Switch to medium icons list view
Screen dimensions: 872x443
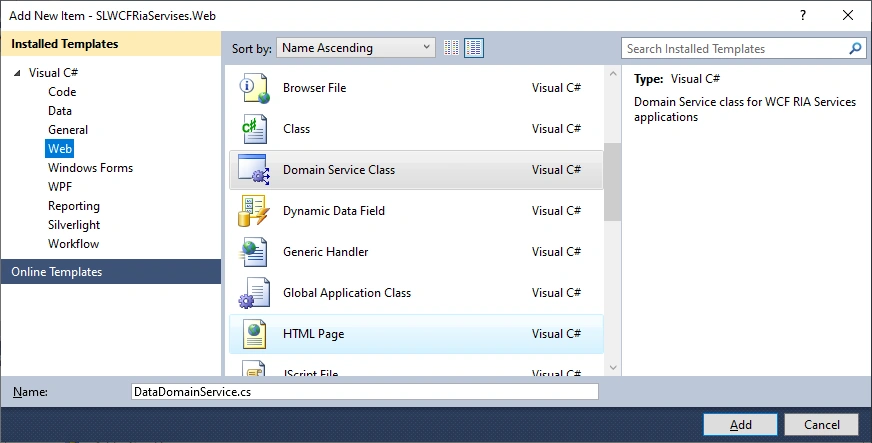click(474, 48)
